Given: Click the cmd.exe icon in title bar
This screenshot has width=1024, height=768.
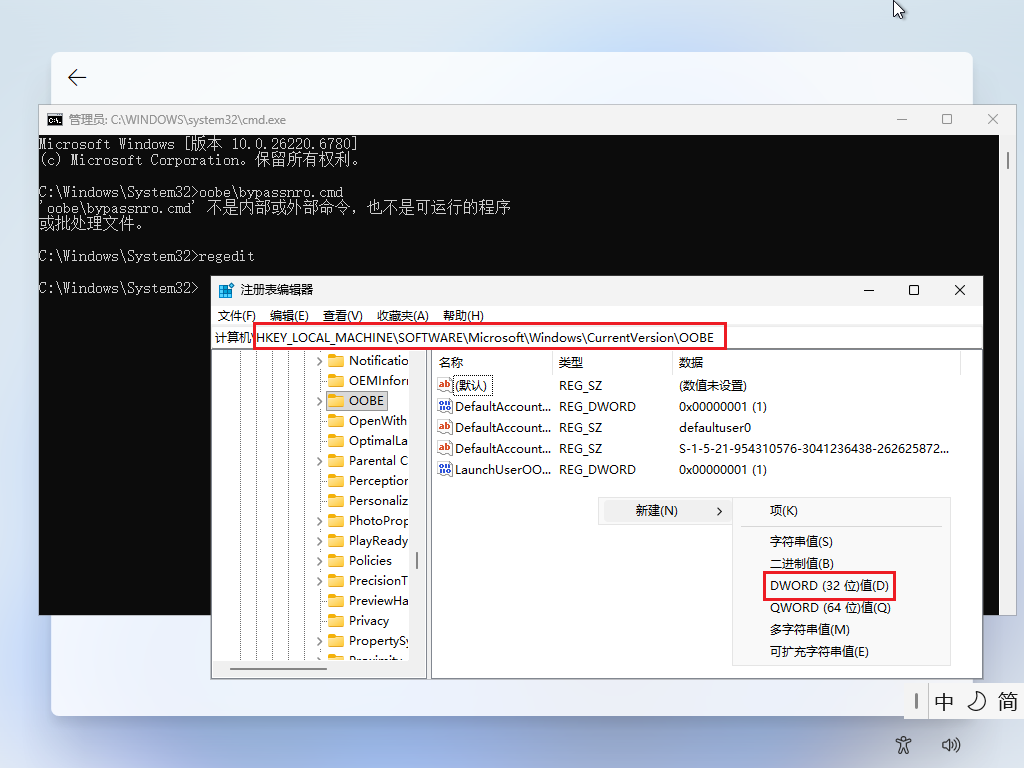Looking at the screenshot, I should (55, 119).
